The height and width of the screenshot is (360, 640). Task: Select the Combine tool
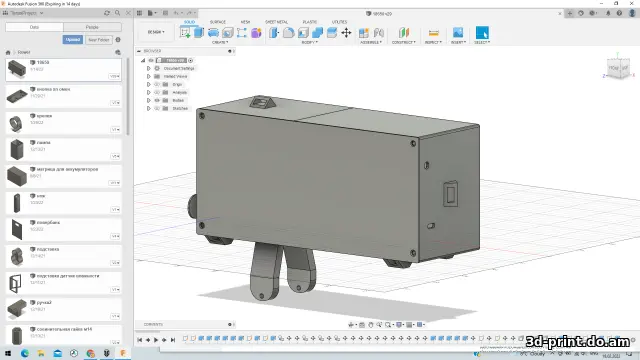click(317, 33)
